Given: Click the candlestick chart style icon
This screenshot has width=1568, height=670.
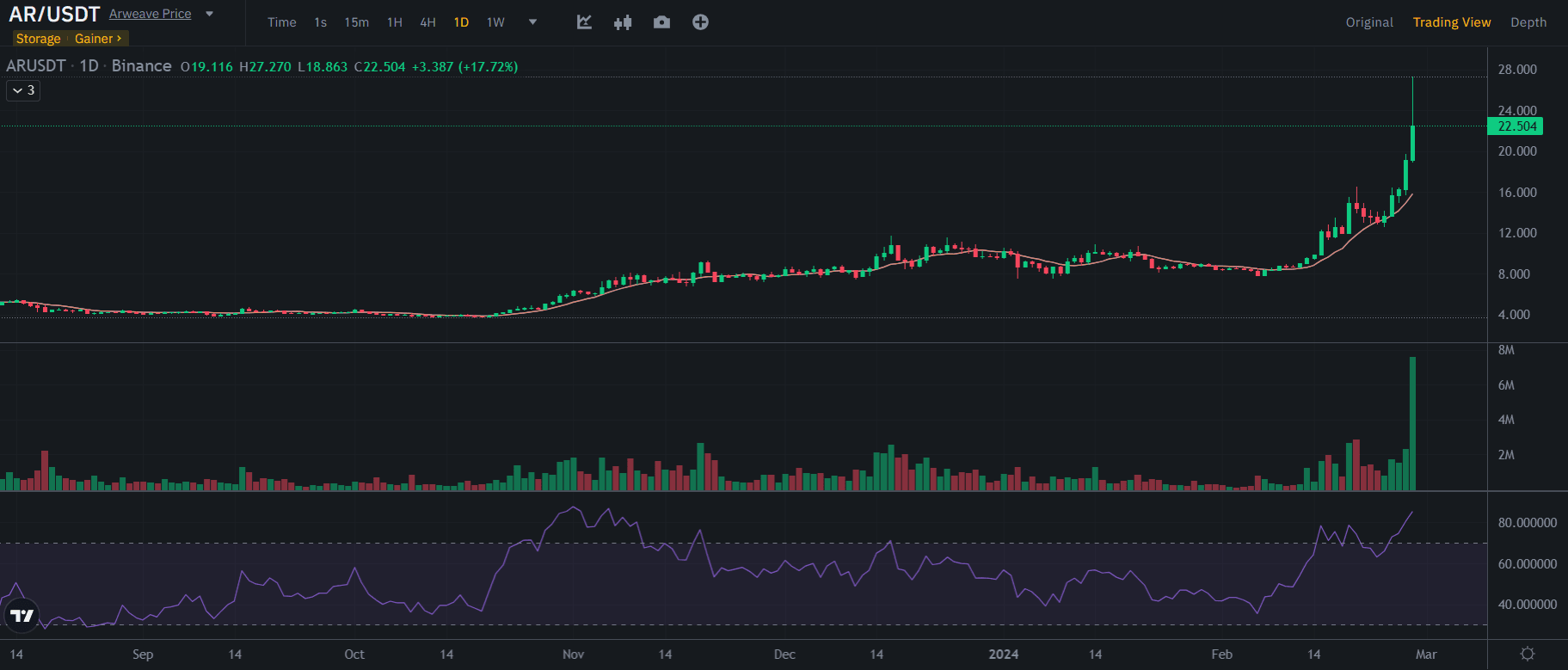Looking at the screenshot, I should pyautogui.click(x=623, y=22).
